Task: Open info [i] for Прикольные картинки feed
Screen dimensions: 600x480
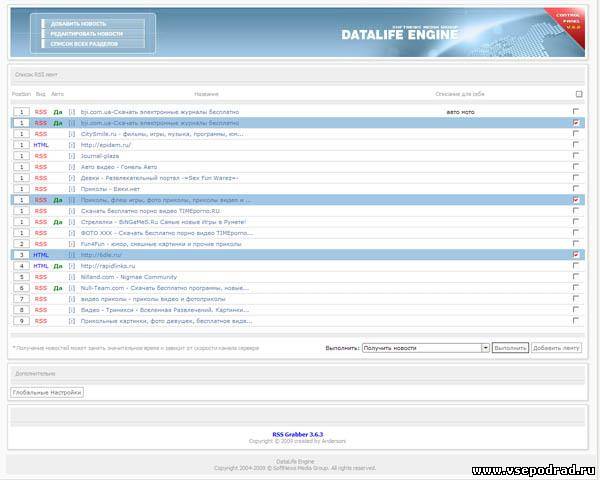Action: [72, 321]
